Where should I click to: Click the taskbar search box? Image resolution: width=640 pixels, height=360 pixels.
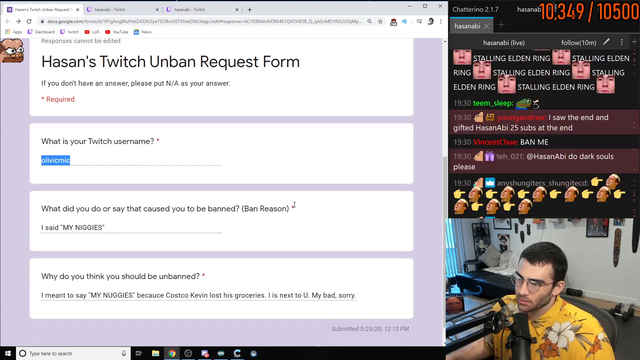click(x=73, y=353)
